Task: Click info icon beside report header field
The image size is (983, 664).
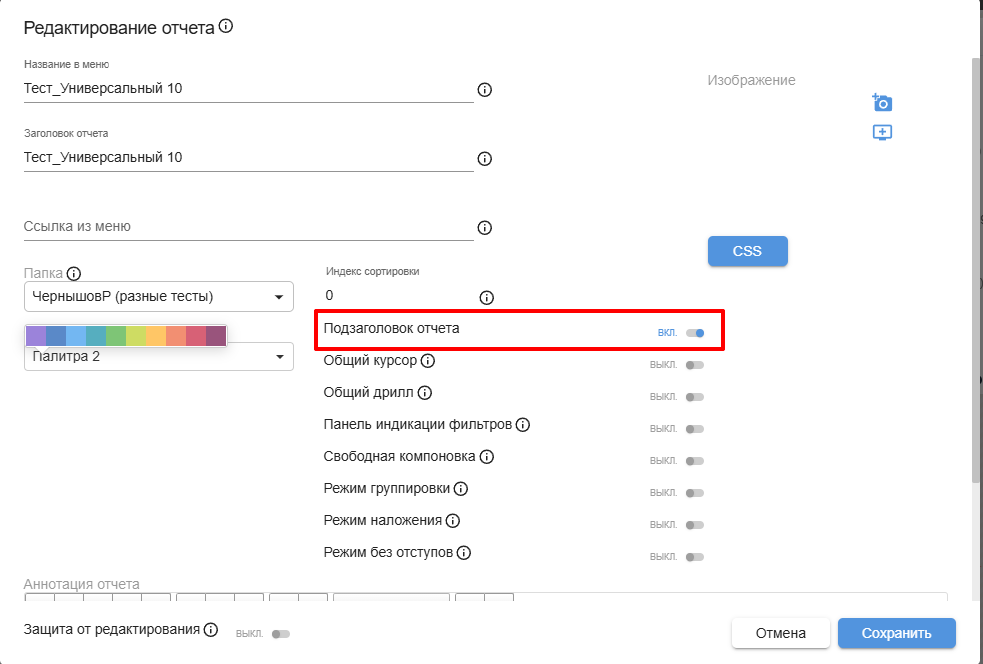Action: pyautogui.click(x=485, y=159)
